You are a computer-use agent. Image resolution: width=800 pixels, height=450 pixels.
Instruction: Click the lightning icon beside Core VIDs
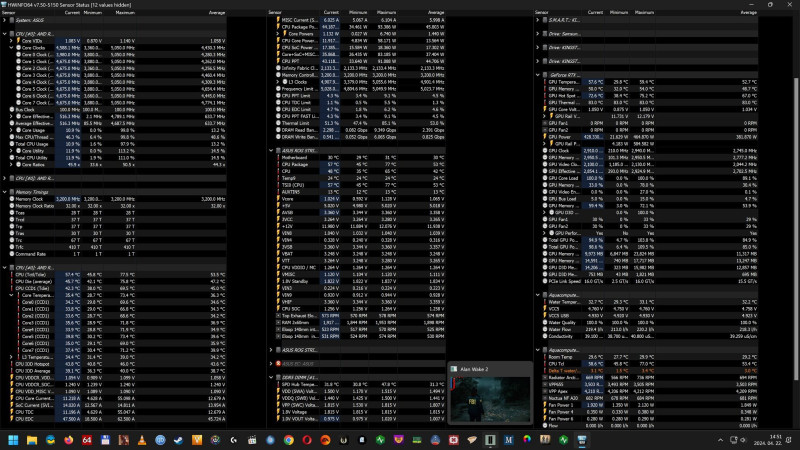point(18,41)
